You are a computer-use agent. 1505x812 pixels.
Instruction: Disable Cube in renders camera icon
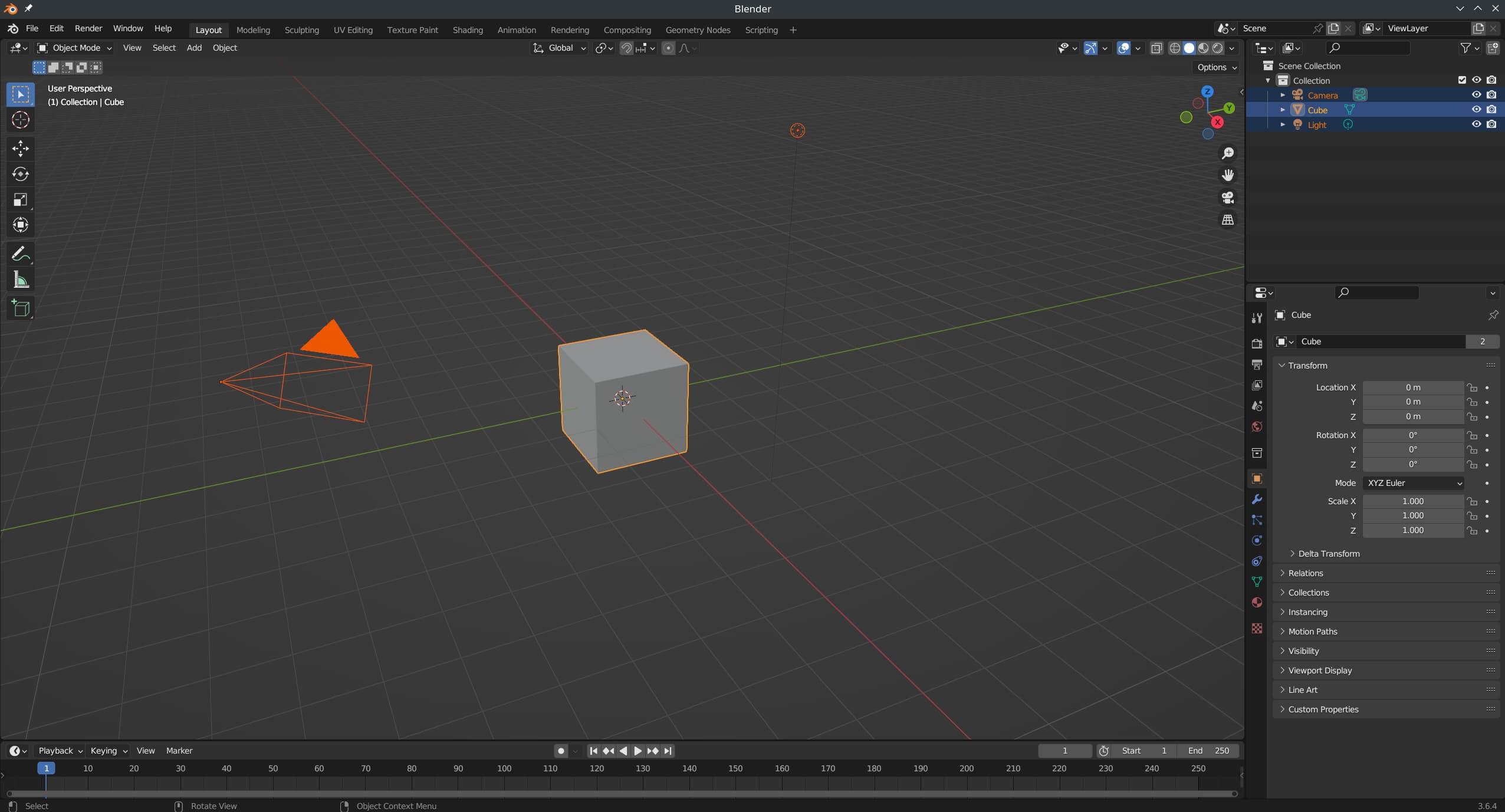(1491, 110)
